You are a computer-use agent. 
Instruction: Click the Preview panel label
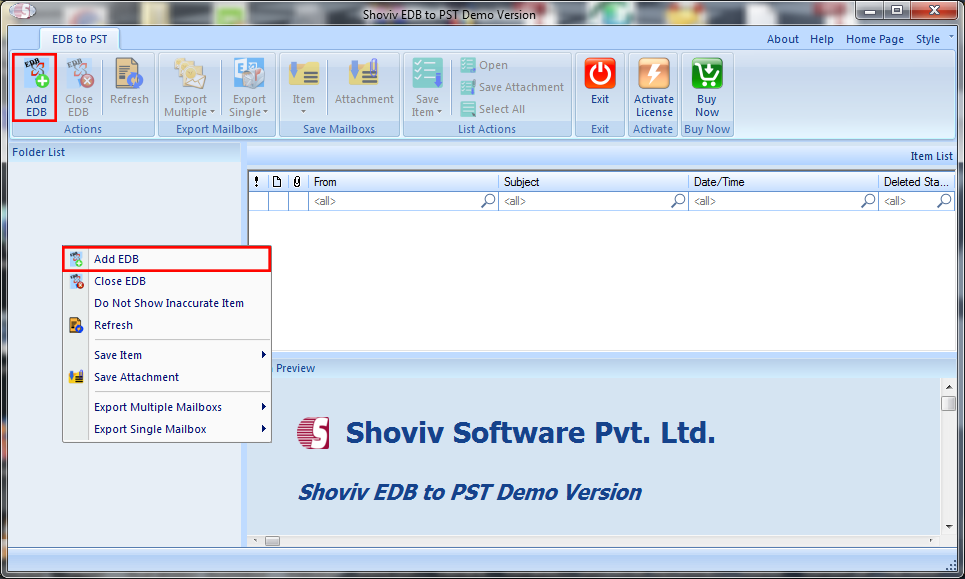tap(295, 368)
